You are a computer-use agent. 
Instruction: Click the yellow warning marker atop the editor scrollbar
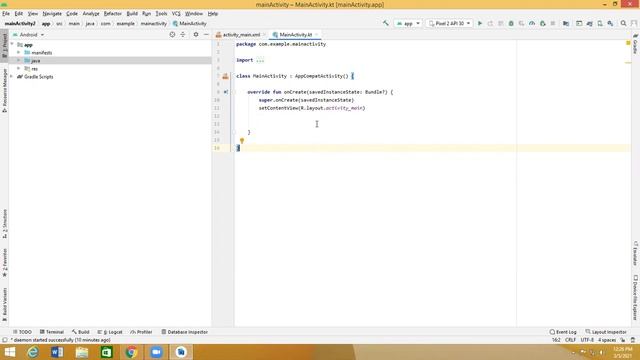(x=628, y=43)
